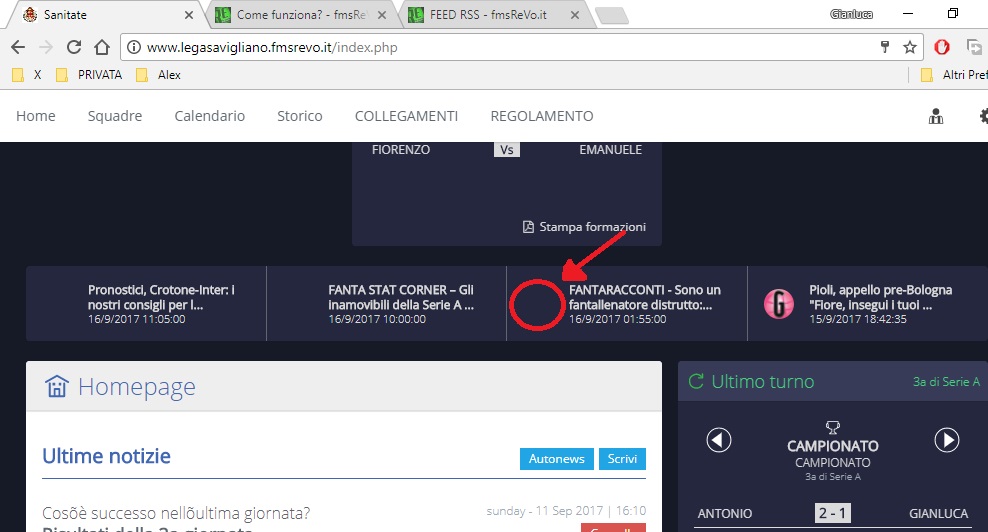Click the Opera extension icon

(942, 47)
